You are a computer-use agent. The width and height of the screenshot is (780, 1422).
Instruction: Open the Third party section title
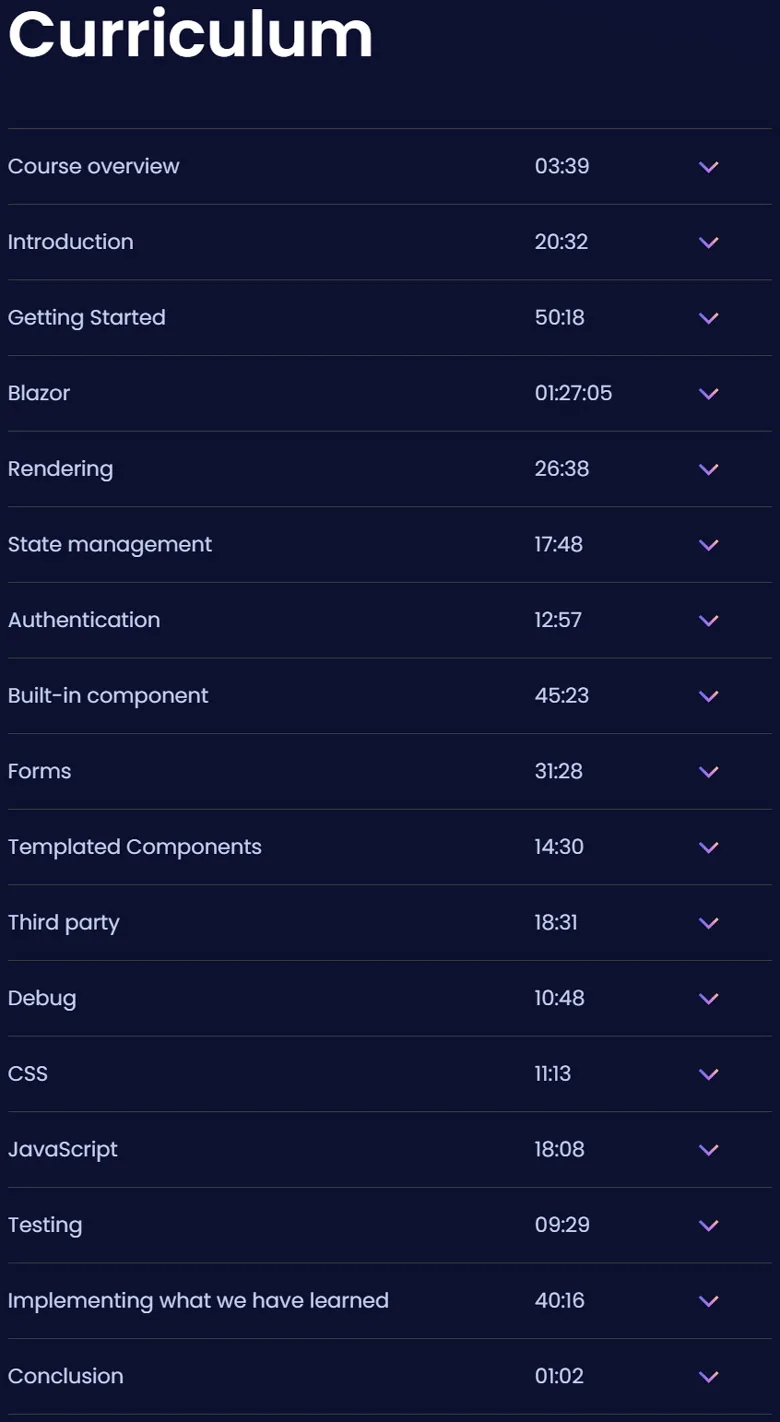(x=64, y=922)
